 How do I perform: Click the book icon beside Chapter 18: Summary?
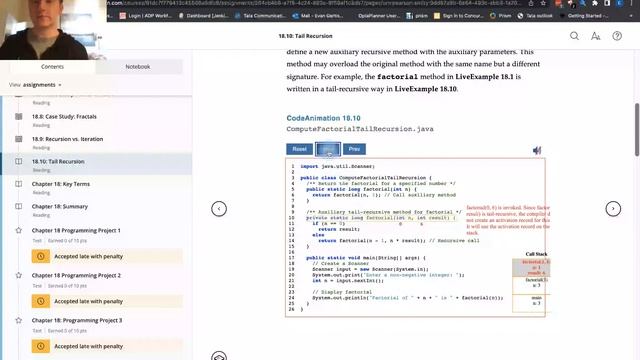pyautogui.click(x=19, y=206)
